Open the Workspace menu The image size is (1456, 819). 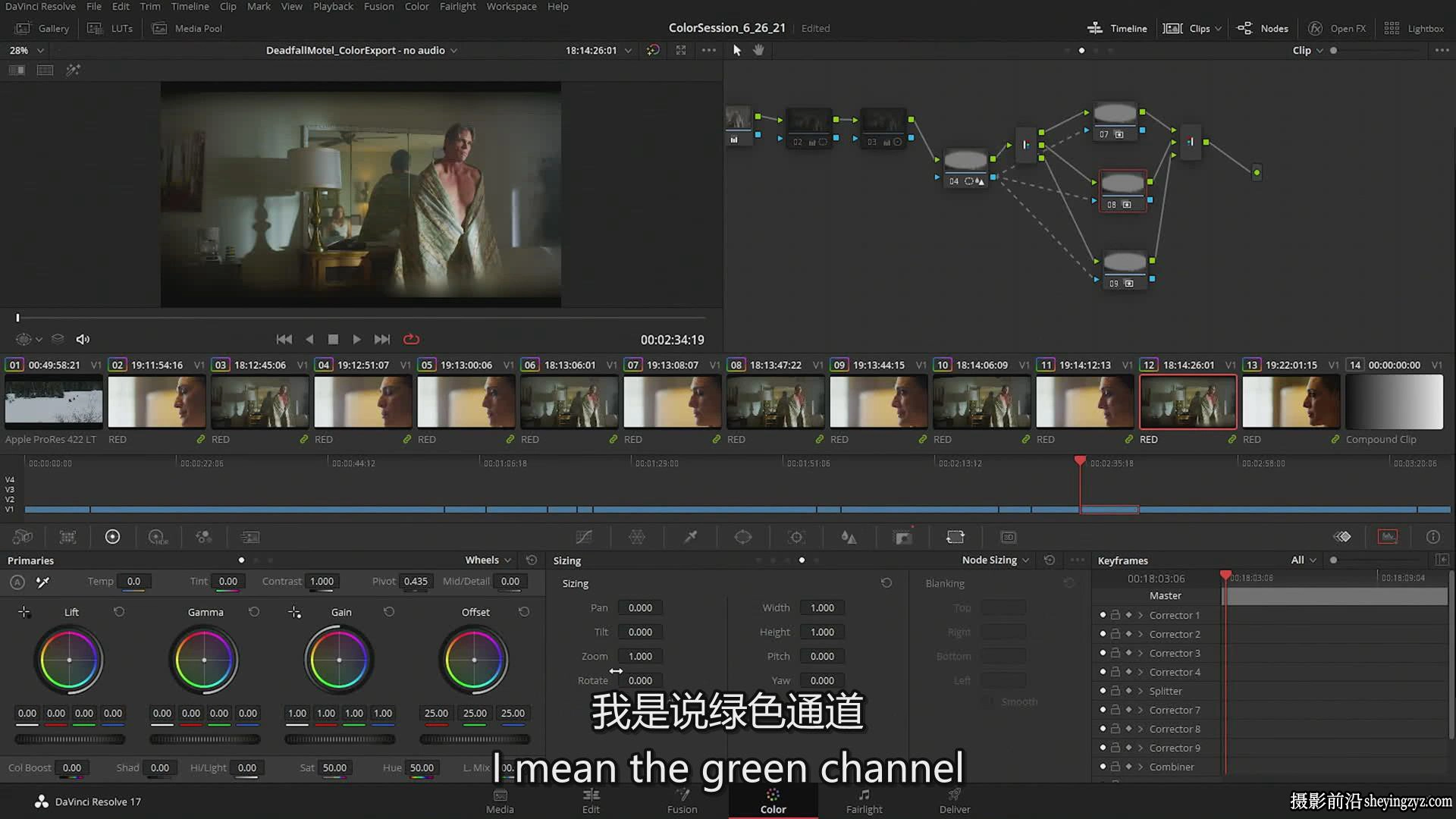(x=511, y=7)
